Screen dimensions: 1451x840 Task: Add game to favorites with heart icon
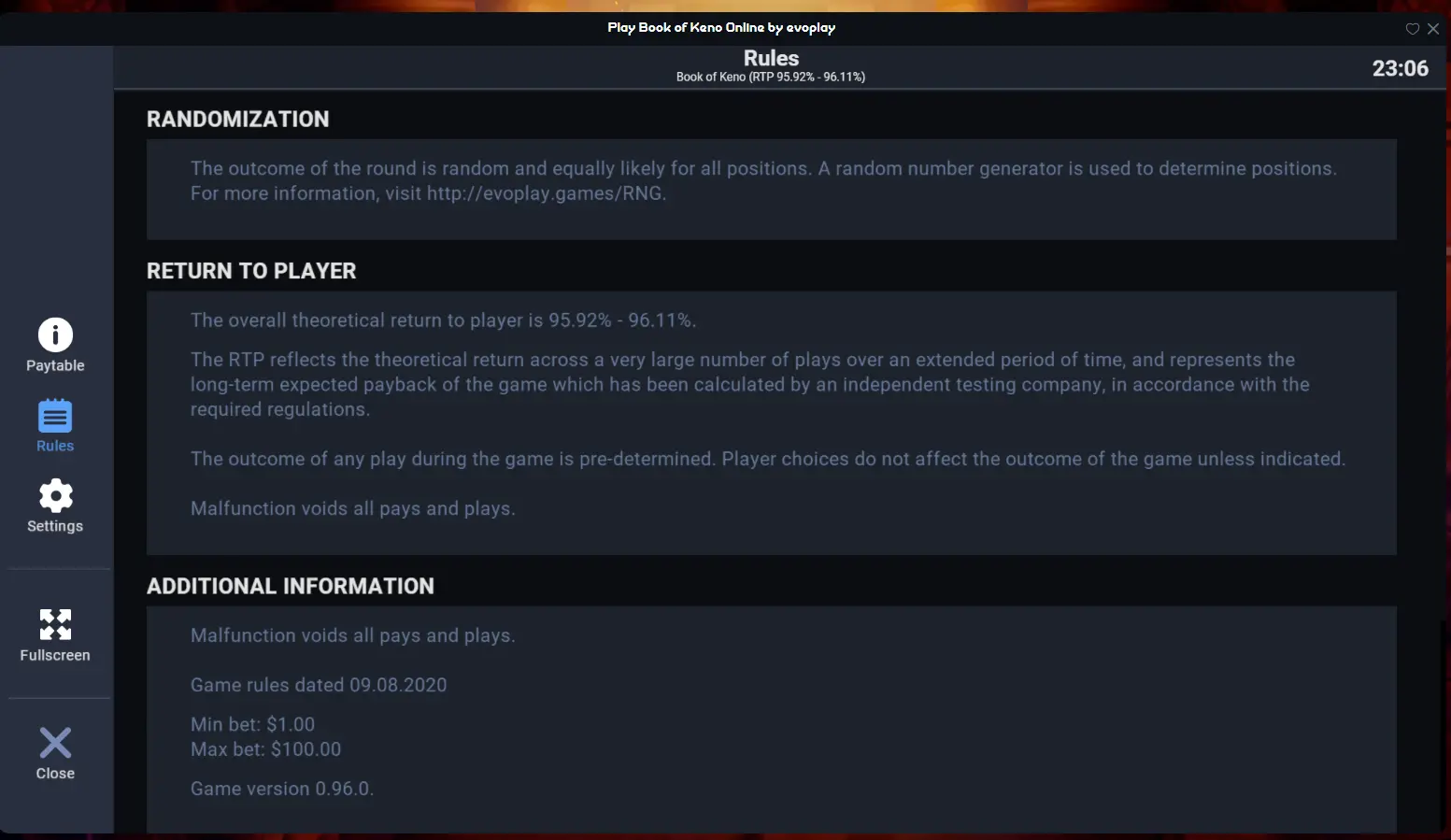(x=1413, y=29)
